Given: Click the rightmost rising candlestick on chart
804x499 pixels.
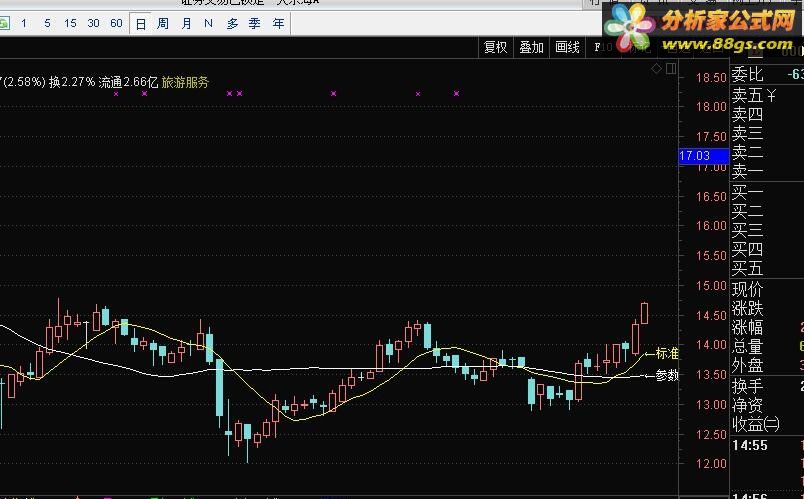Looking at the screenshot, I should tap(645, 313).
